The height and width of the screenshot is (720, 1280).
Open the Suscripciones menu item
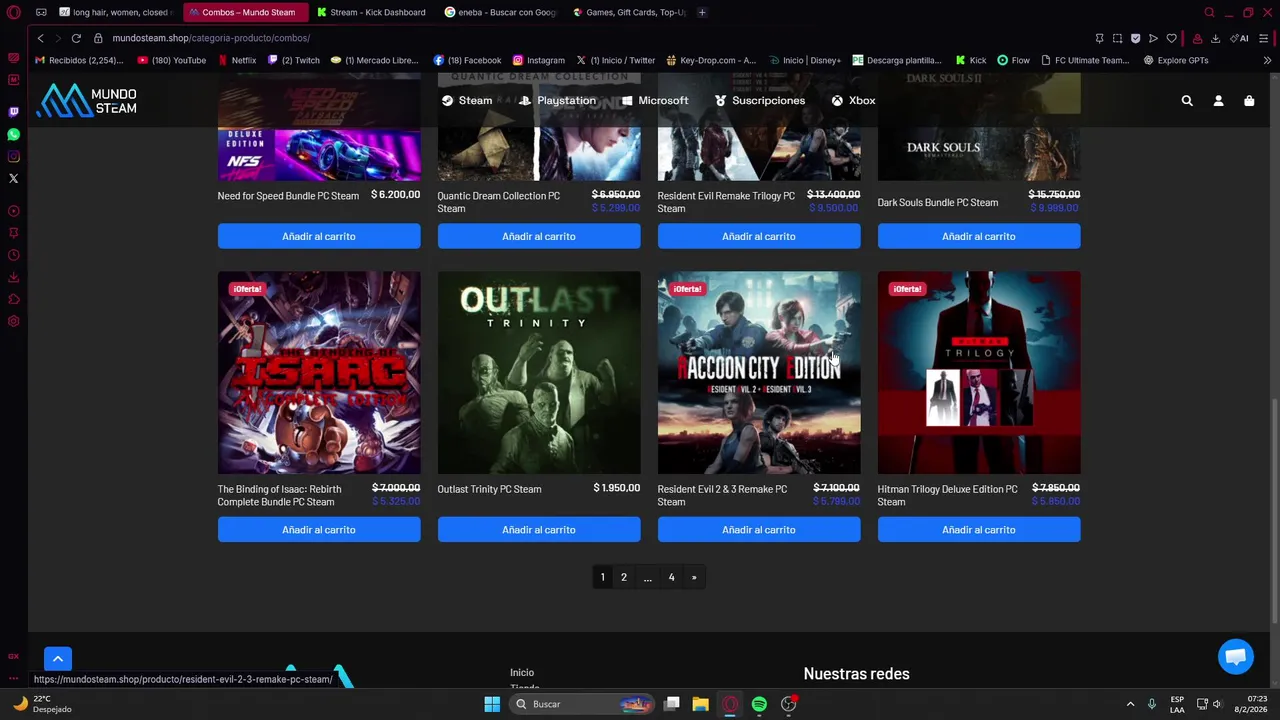tap(760, 101)
